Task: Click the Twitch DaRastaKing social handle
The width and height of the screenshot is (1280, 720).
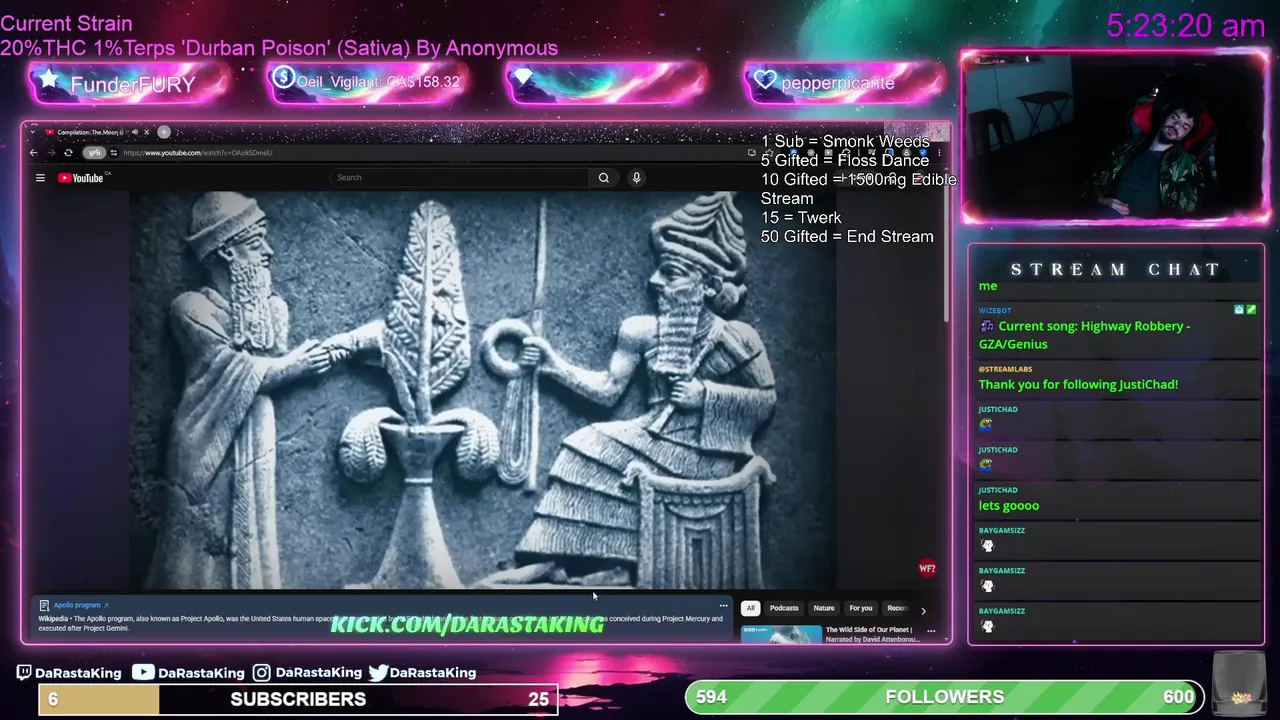Action: coord(69,673)
